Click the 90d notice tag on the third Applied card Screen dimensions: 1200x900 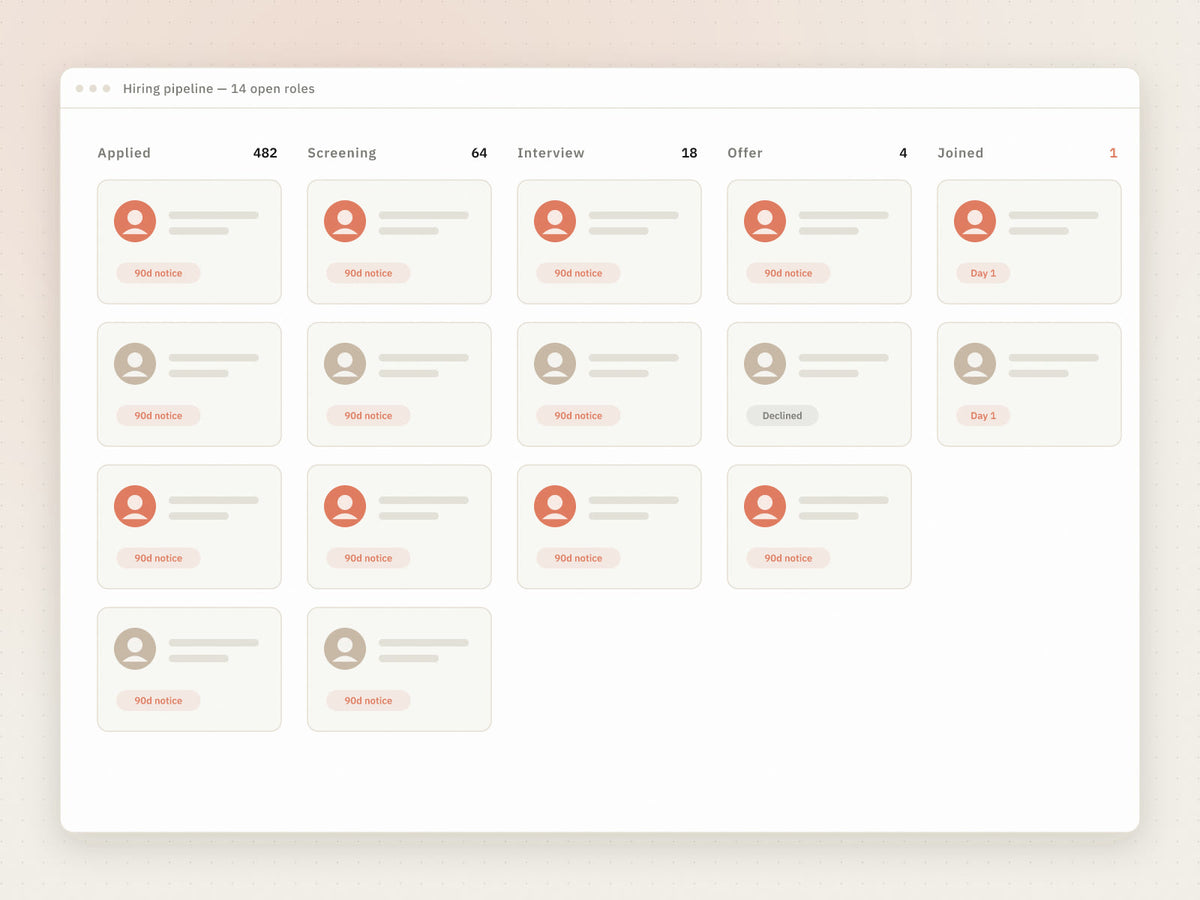tap(158, 558)
